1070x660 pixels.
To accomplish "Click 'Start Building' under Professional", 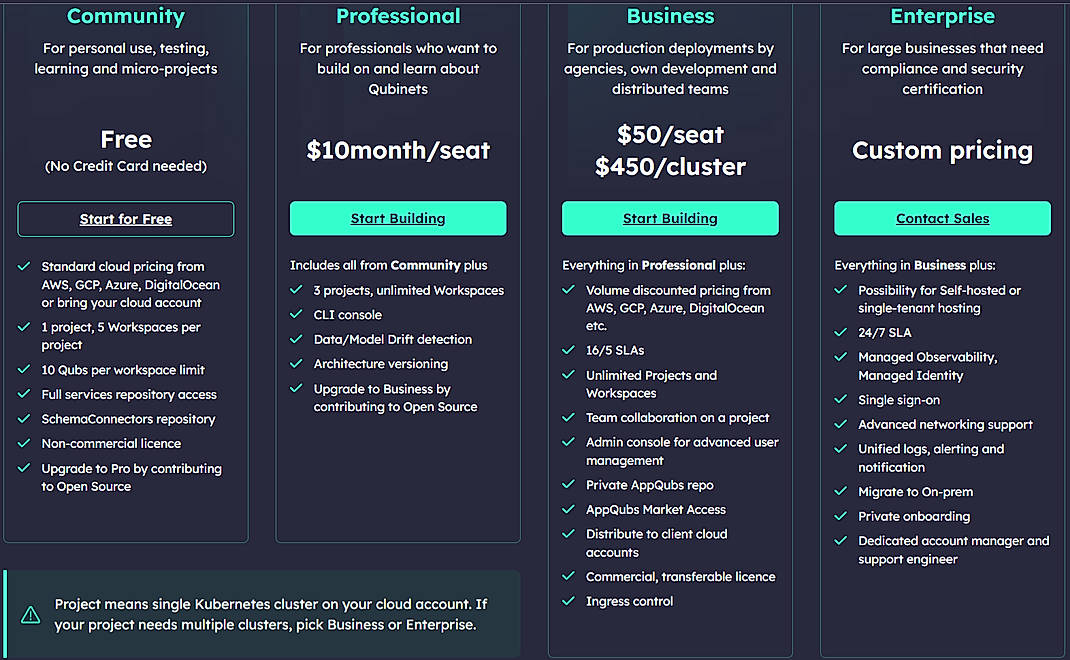I will point(398,218).
